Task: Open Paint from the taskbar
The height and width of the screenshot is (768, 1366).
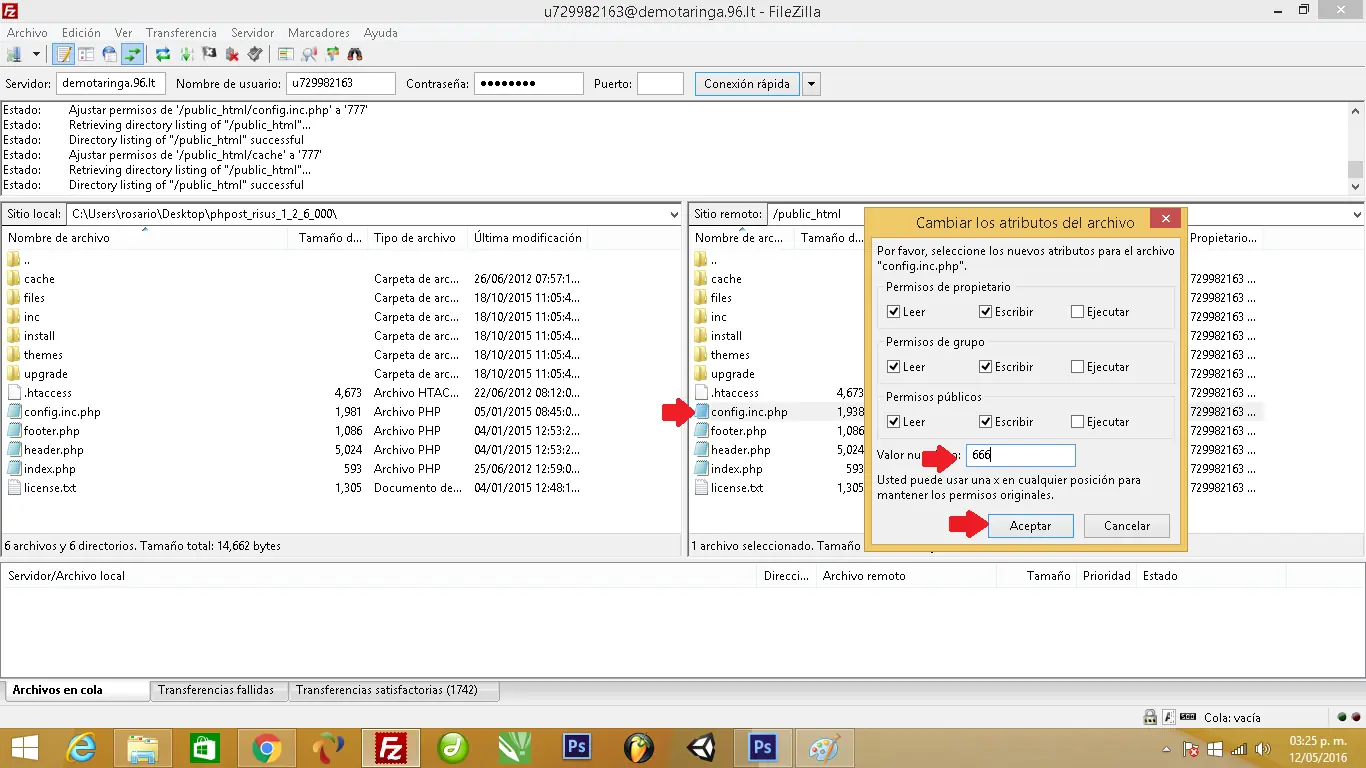Action: coord(825,748)
